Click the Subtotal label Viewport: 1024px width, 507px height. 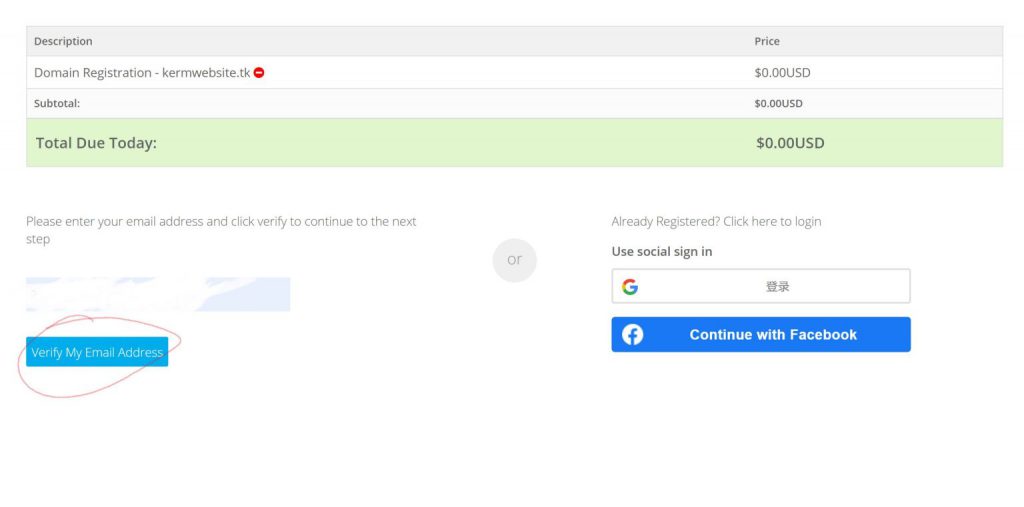click(57, 103)
